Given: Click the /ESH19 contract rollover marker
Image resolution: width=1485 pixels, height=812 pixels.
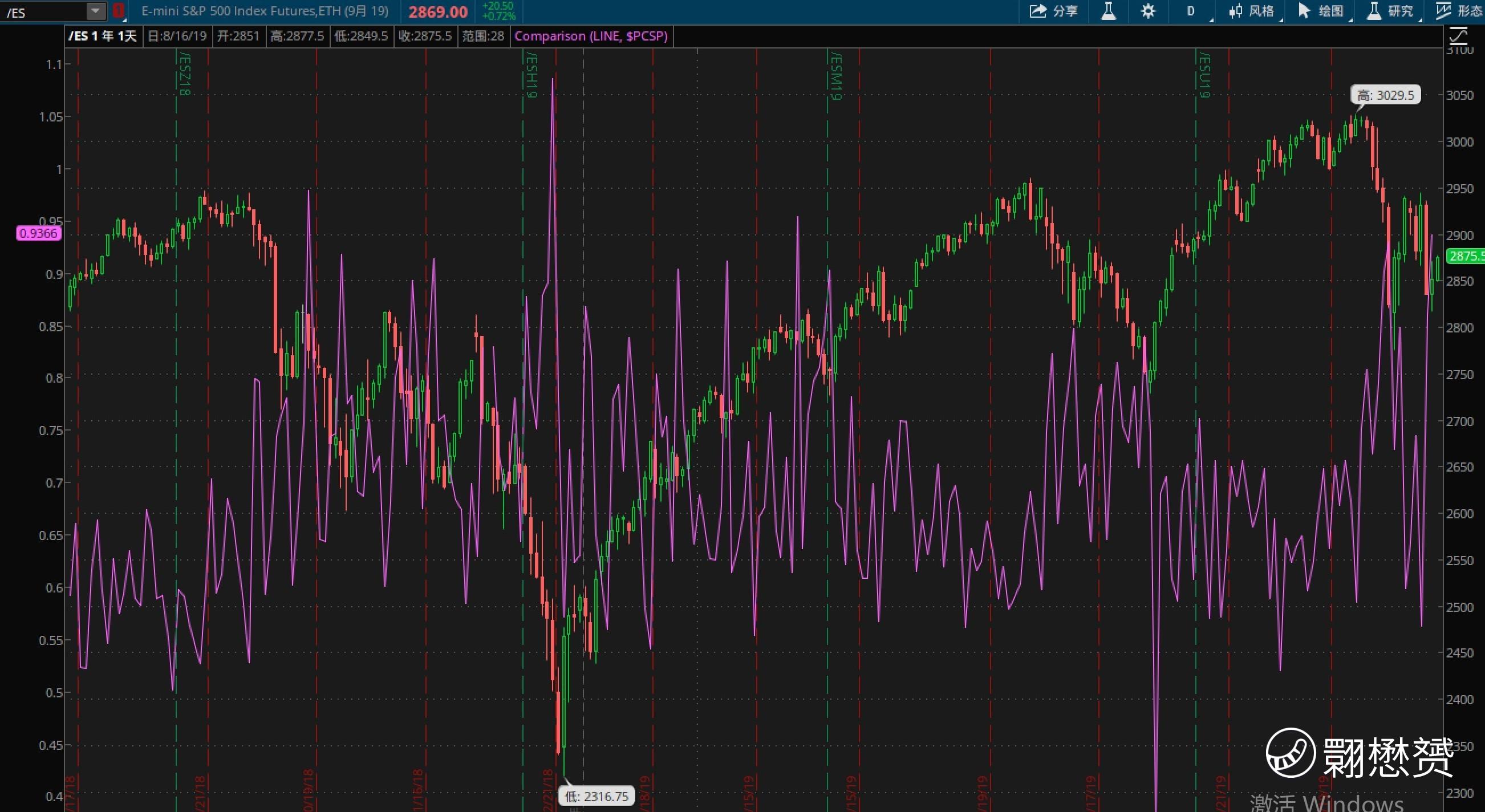Looking at the screenshot, I should (530, 75).
